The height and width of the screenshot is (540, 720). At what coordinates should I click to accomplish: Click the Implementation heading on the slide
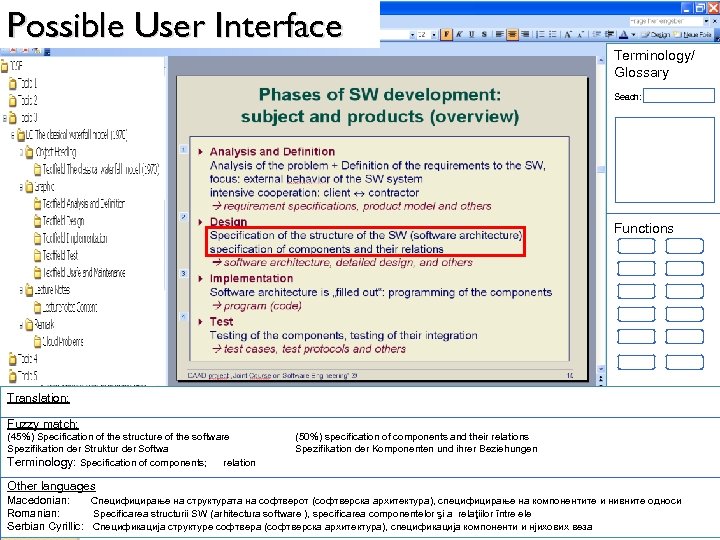point(251,279)
